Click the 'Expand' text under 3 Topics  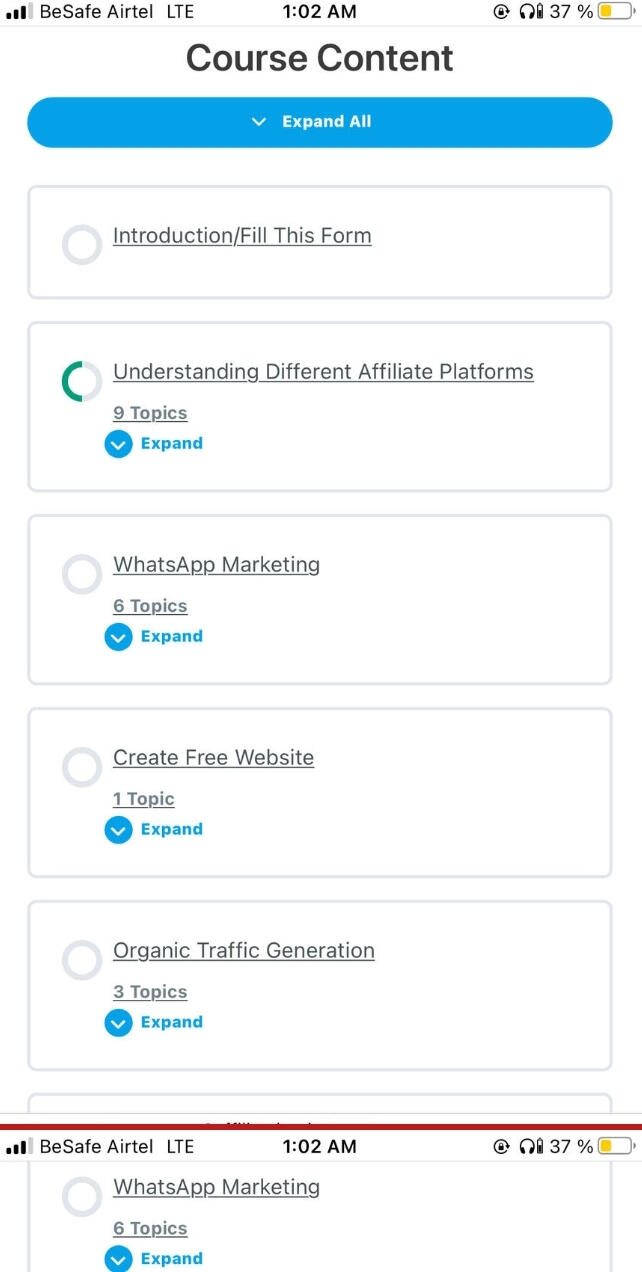(x=171, y=1022)
